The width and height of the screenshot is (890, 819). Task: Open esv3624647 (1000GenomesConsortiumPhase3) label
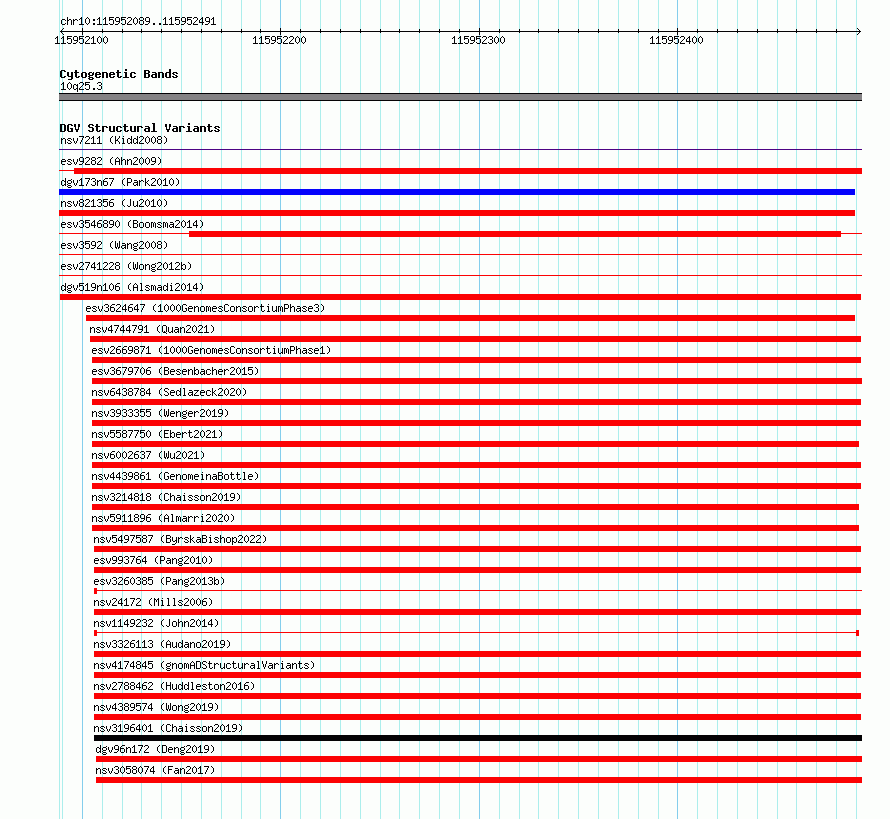pyautogui.click(x=205, y=308)
